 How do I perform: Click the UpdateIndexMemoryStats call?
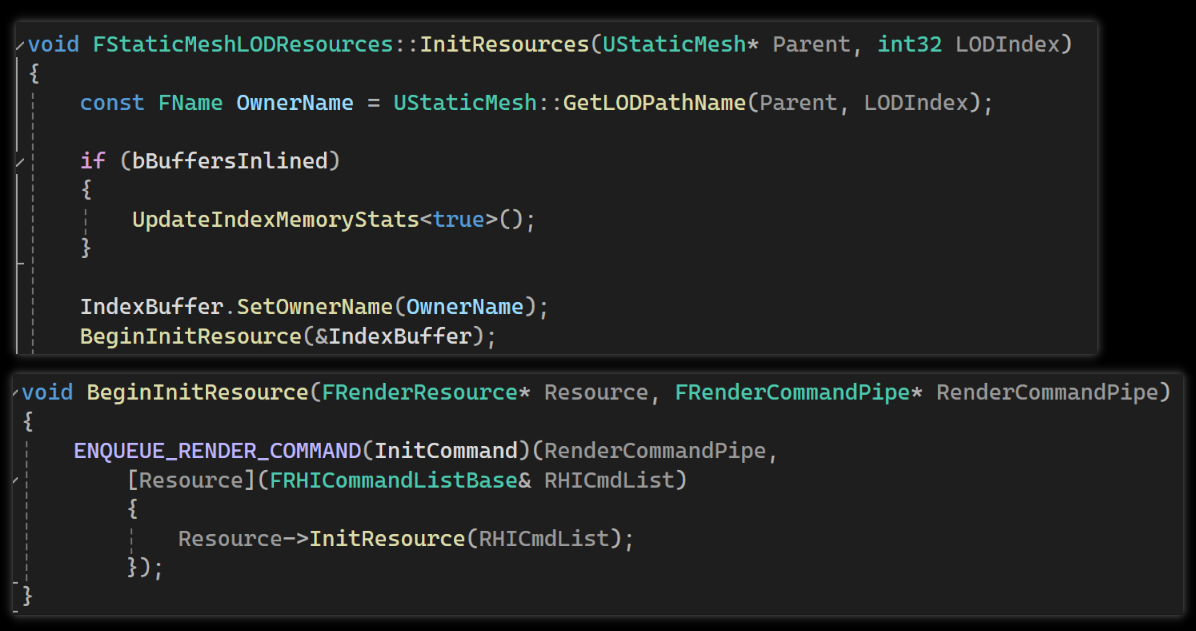[x=275, y=220]
